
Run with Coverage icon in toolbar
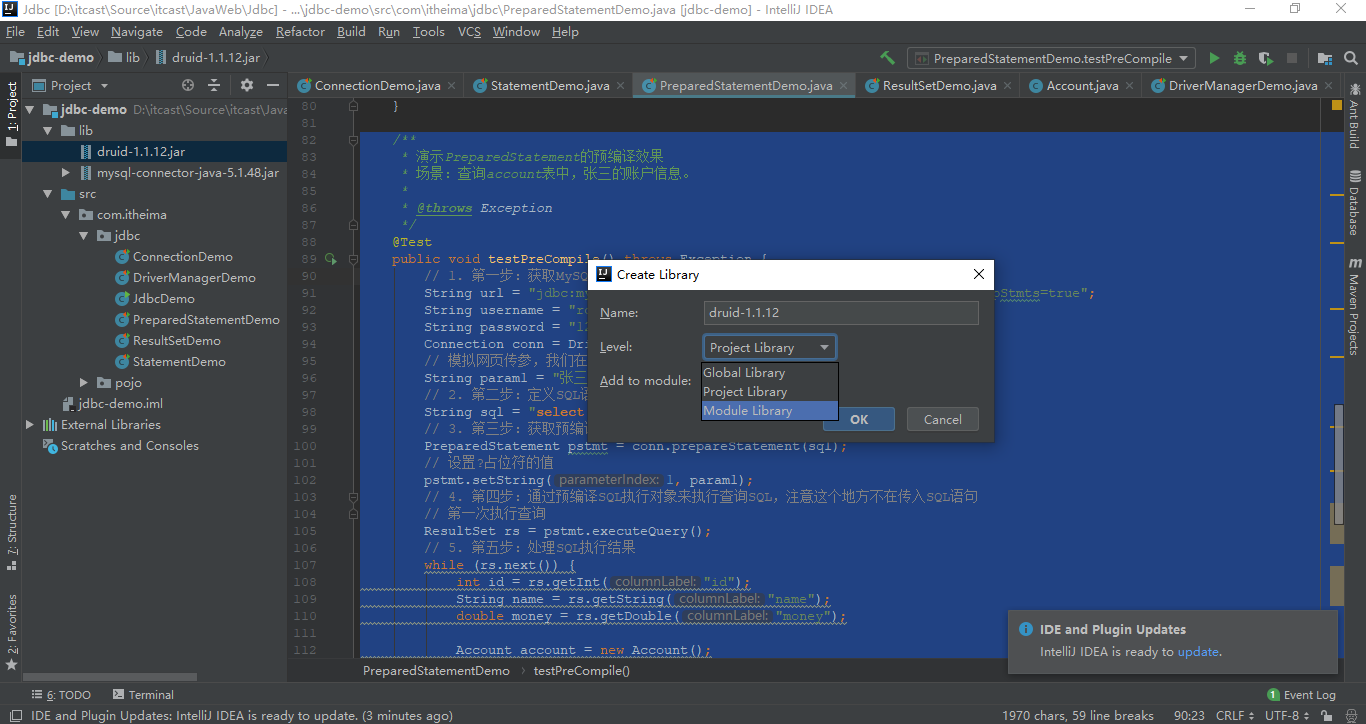point(1266,59)
